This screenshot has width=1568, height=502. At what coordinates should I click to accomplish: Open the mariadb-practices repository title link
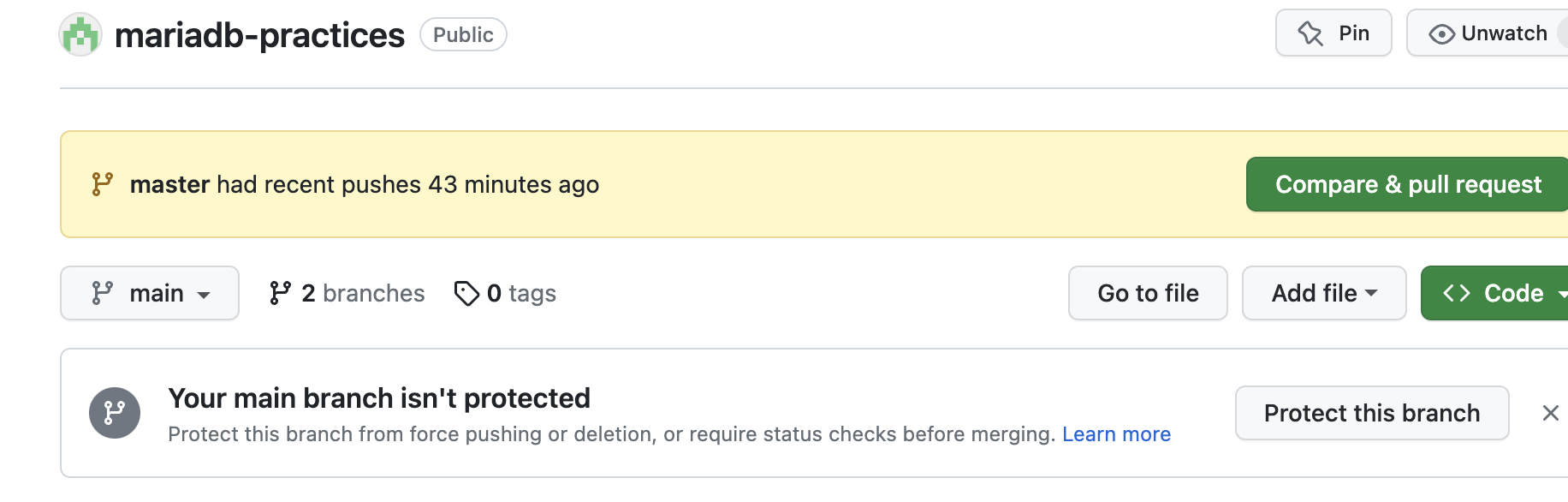tap(259, 35)
